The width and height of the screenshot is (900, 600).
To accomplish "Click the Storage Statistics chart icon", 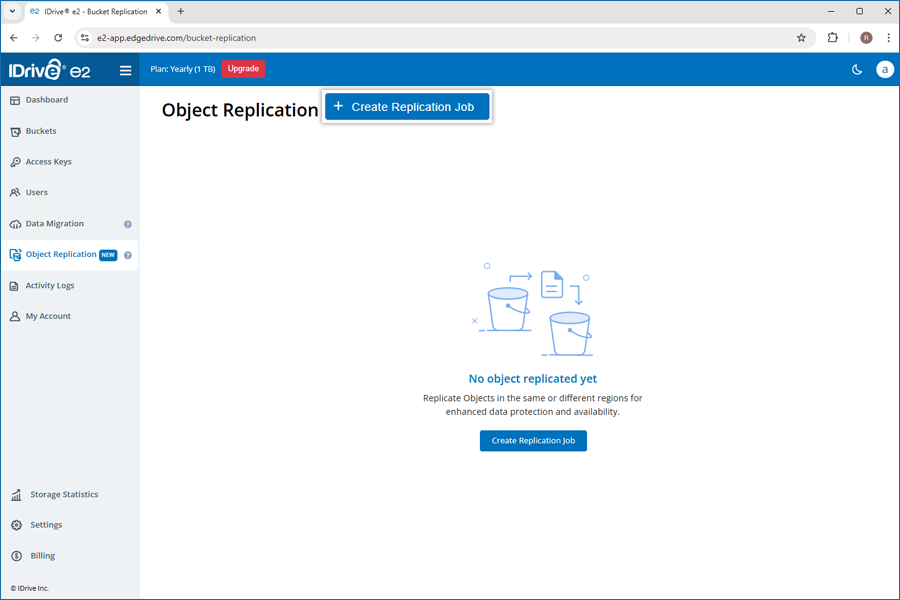I will pos(16,494).
